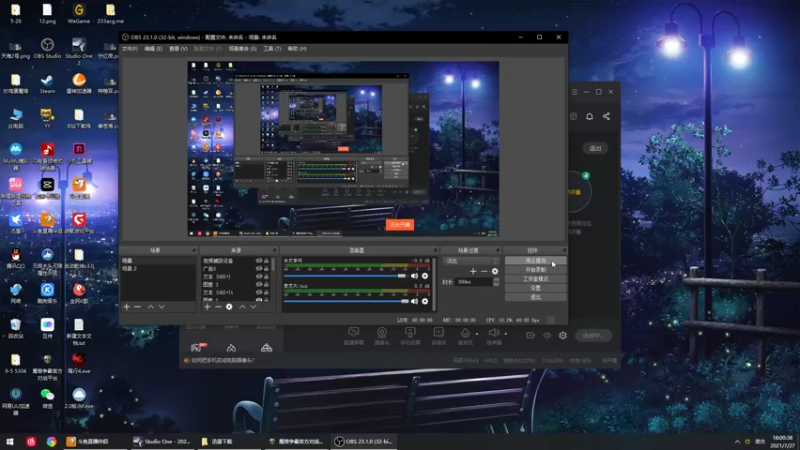Click the 设置 settings button in Controls
Image resolution: width=800 pixels, height=450 pixels.
(x=535, y=288)
